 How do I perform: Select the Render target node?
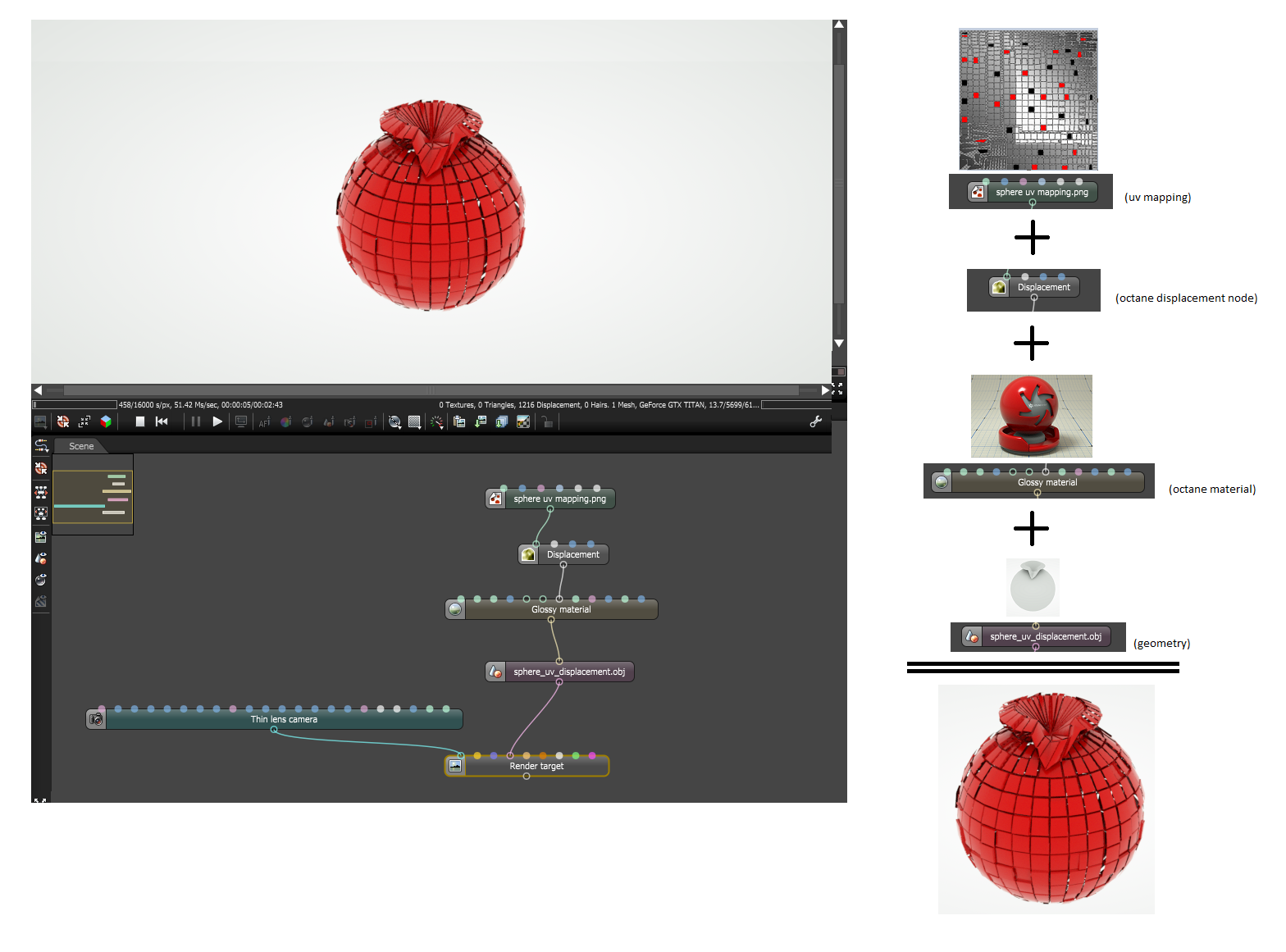(x=536, y=766)
